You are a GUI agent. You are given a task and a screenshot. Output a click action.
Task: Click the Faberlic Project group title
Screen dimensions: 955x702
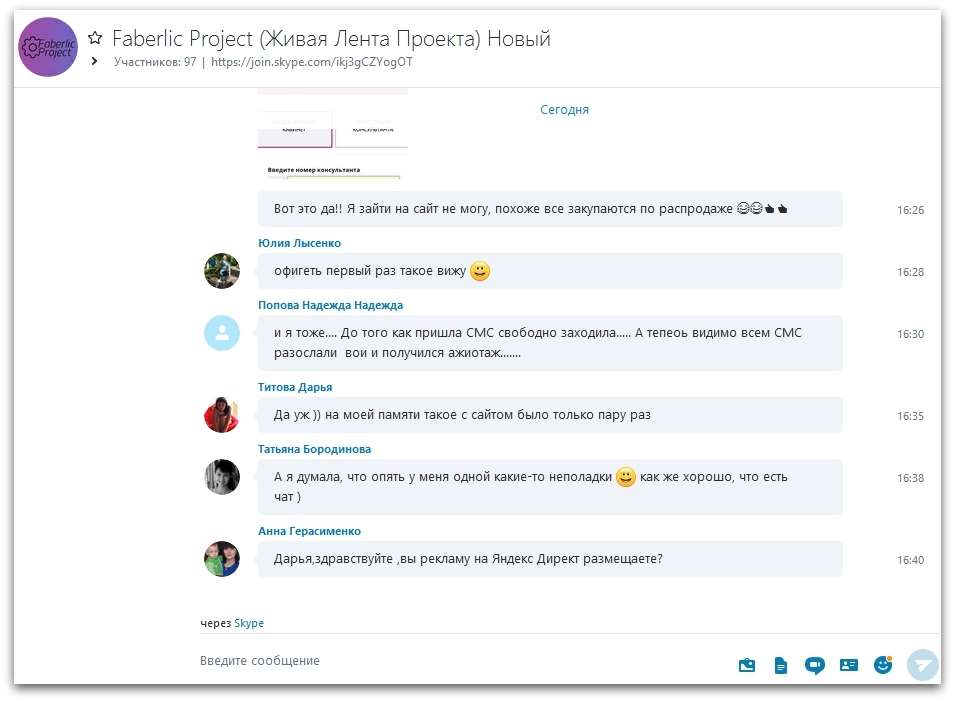[331, 38]
